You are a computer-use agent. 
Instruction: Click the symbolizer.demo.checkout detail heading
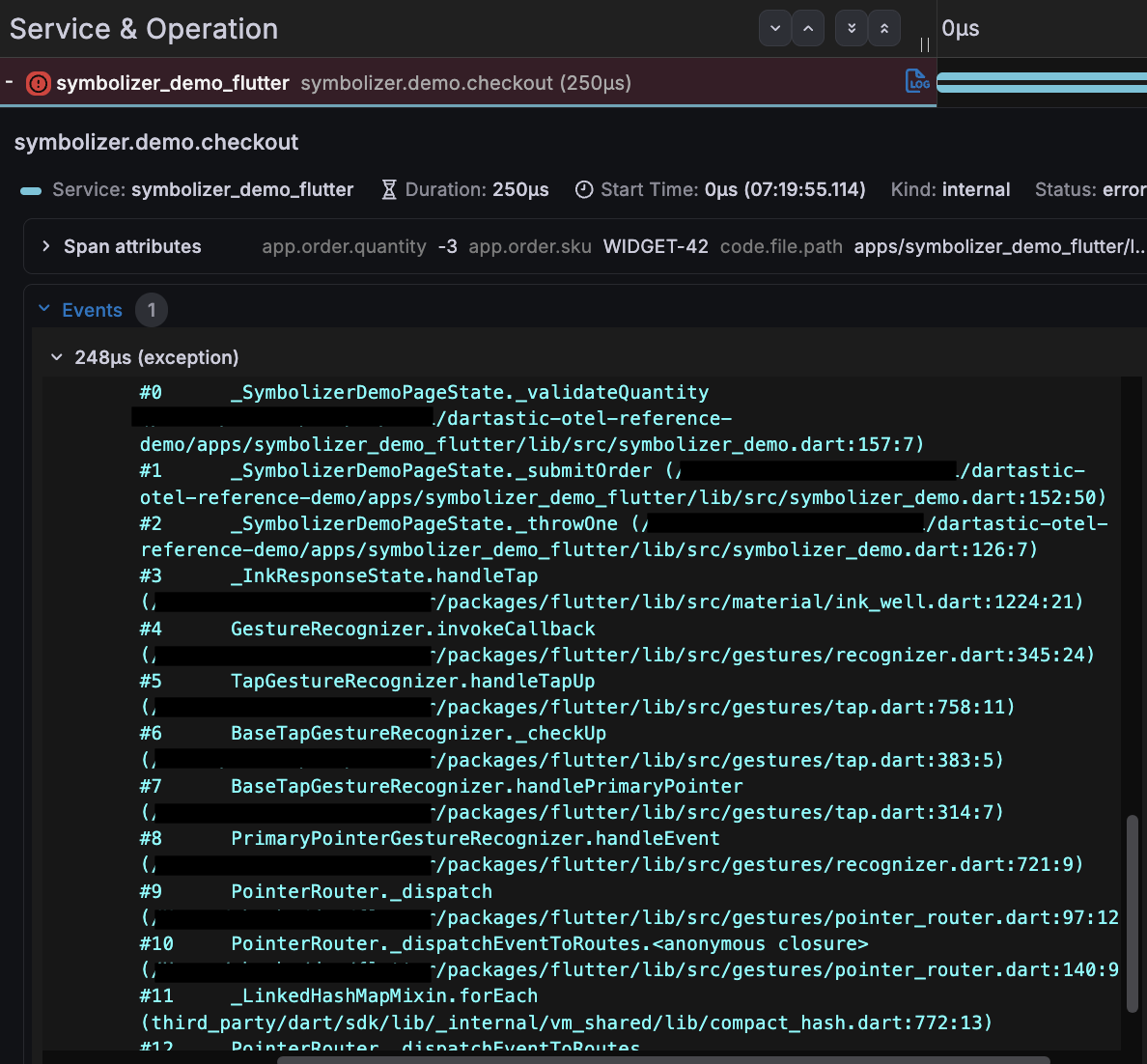click(x=156, y=142)
